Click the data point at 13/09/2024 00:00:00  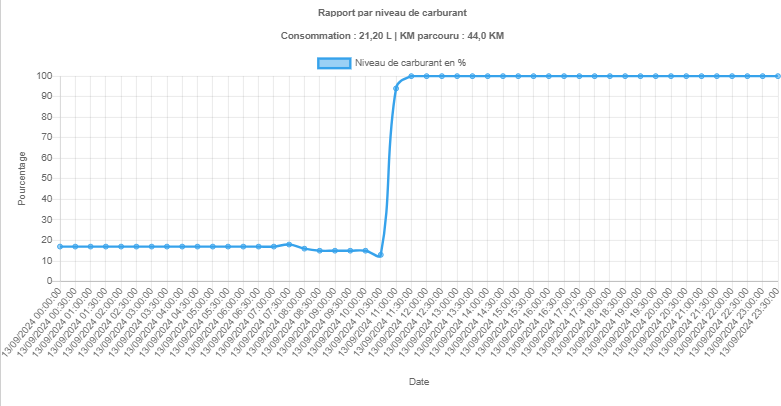pyautogui.click(x=60, y=246)
